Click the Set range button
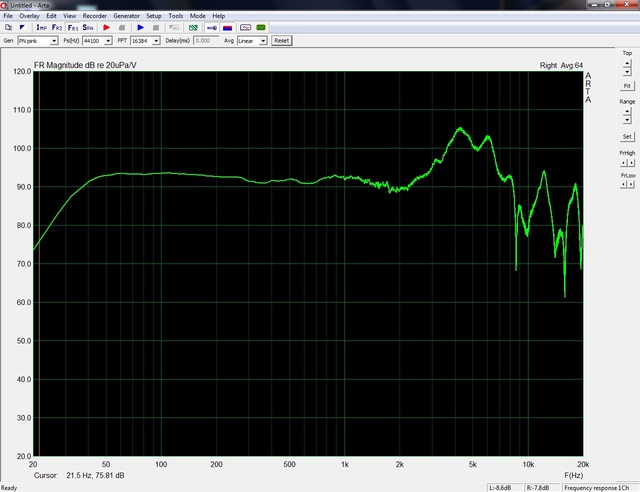This screenshot has height=492, width=640. [627, 136]
